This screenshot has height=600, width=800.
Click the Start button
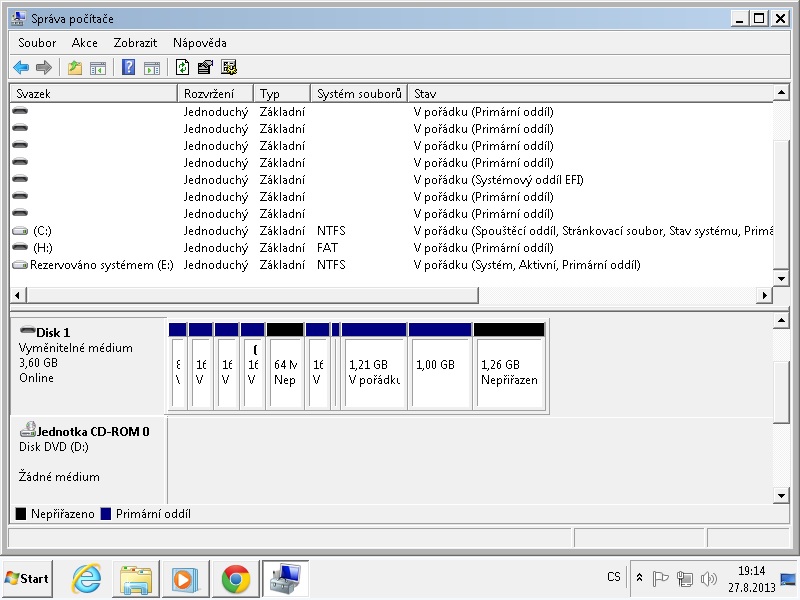click(x=28, y=578)
